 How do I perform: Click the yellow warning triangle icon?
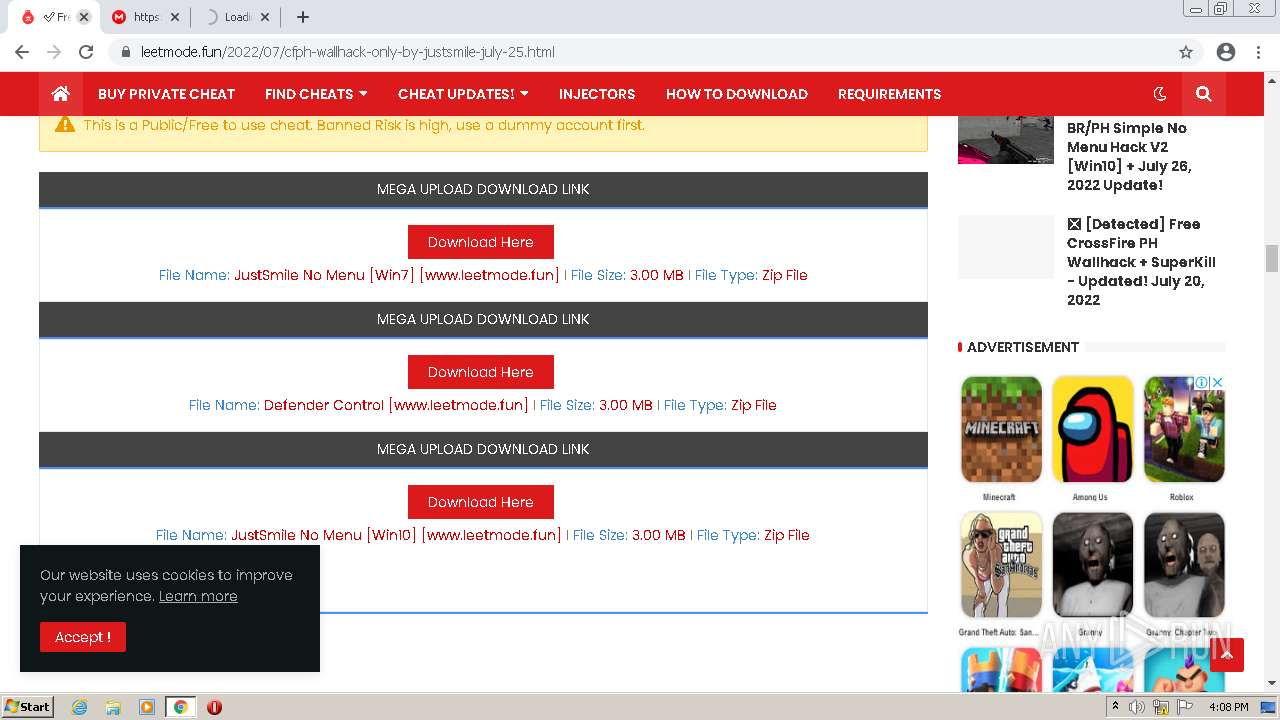(x=65, y=124)
